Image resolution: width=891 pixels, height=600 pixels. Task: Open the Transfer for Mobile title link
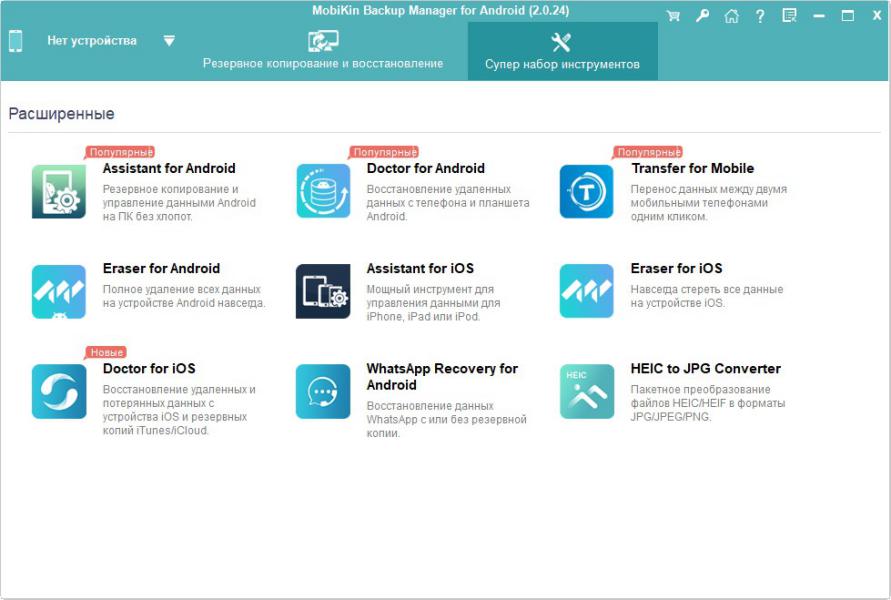(693, 168)
